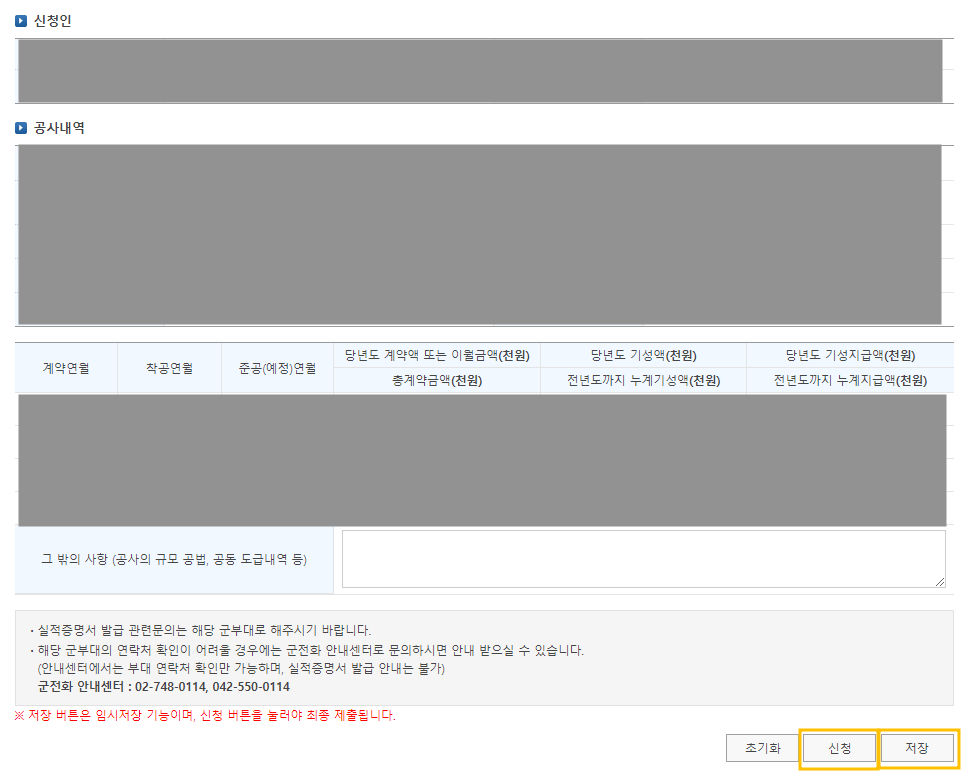The height and width of the screenshot is (773, 971).
Task: Click 당년도 계약액 또는 이월금액(천원) header
Action: (x=437, y=356)
